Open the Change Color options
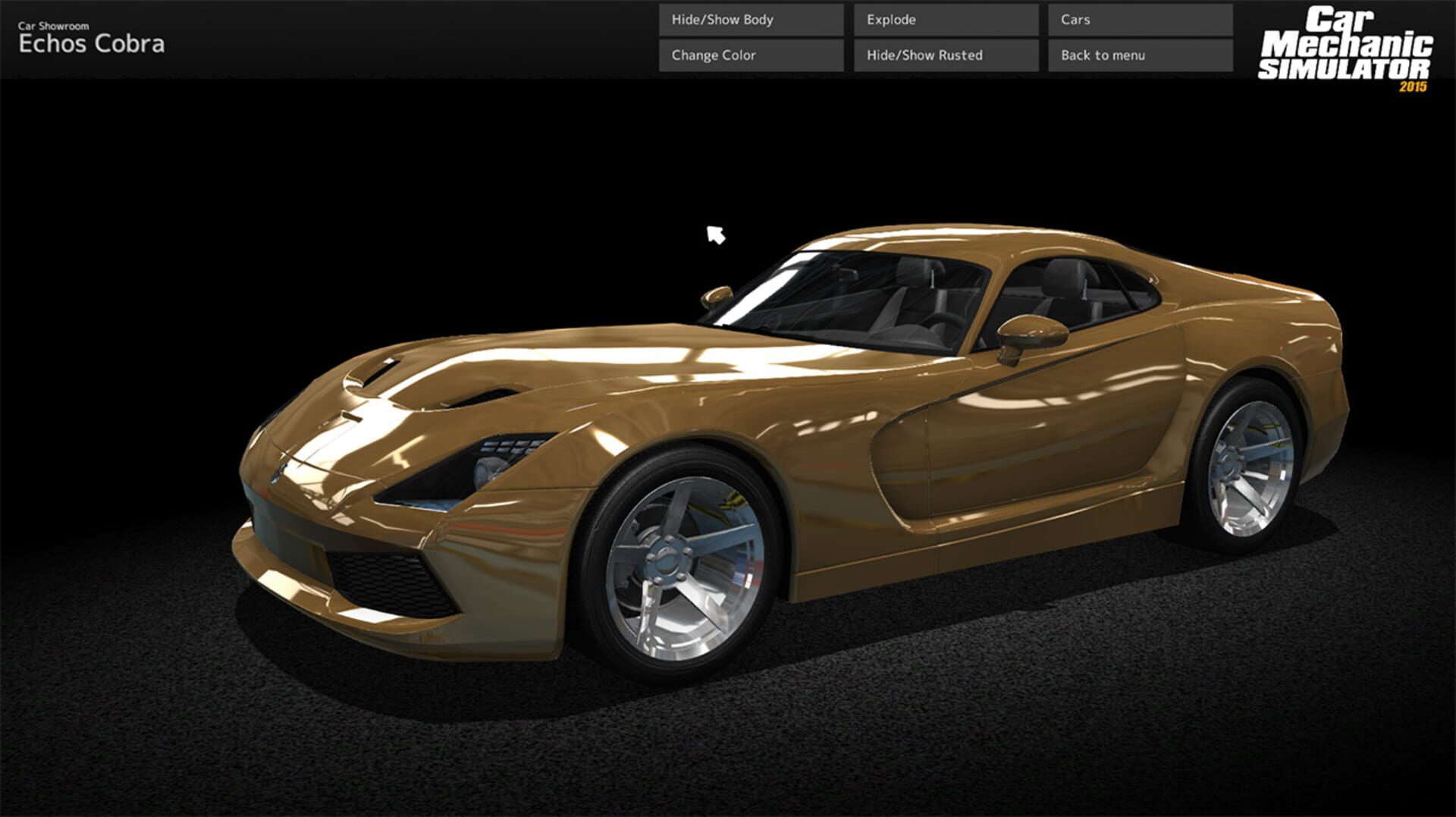Image resolution: width=1456 pixels, height=817 pixels. [x=751, y=55]
